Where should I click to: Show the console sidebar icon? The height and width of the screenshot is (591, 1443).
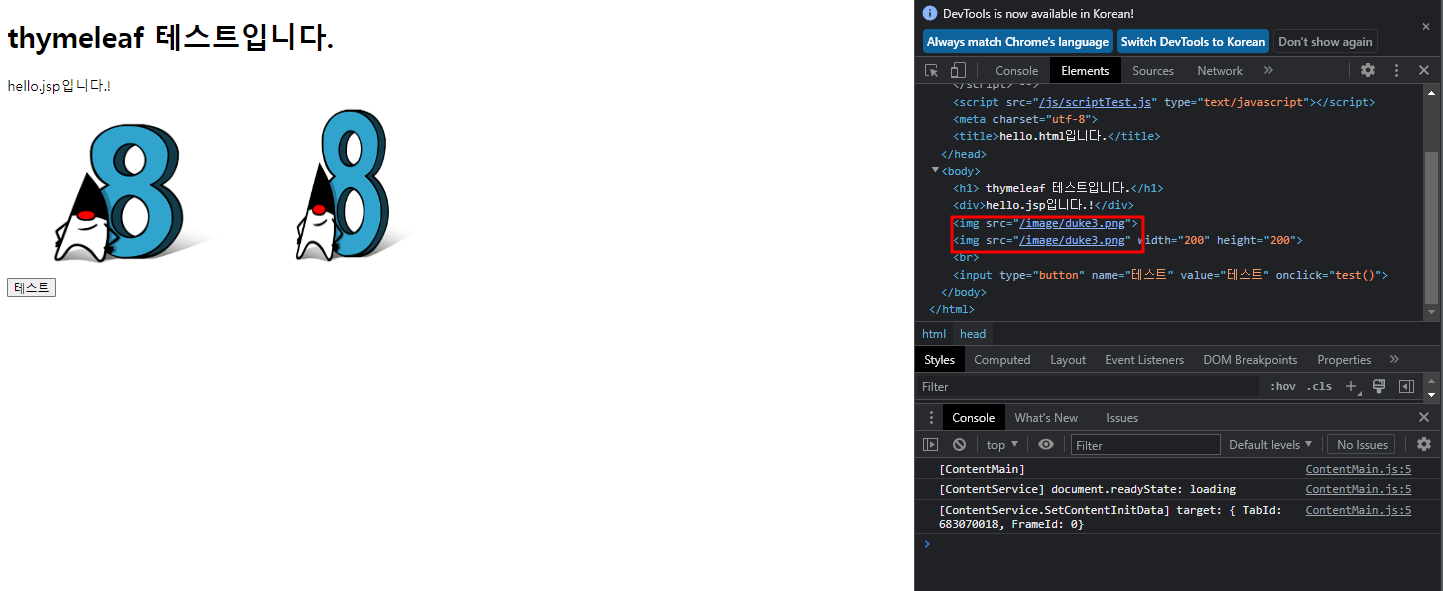click(x=931, y=444)
